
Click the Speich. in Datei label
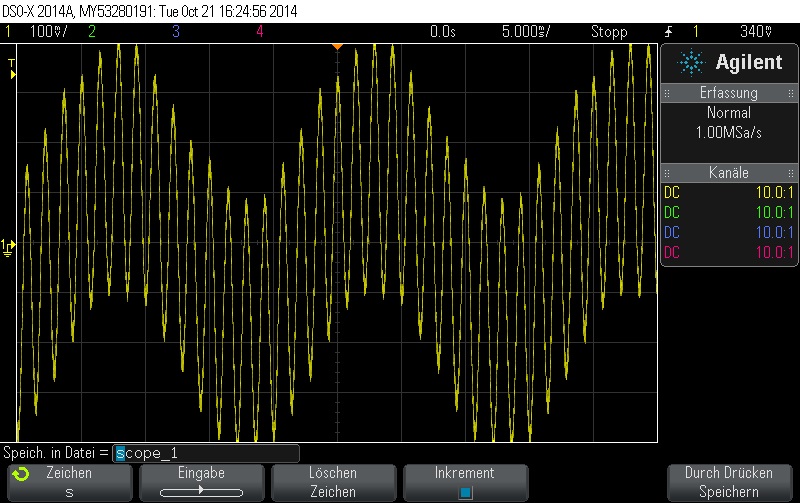[x=56, y=453]
